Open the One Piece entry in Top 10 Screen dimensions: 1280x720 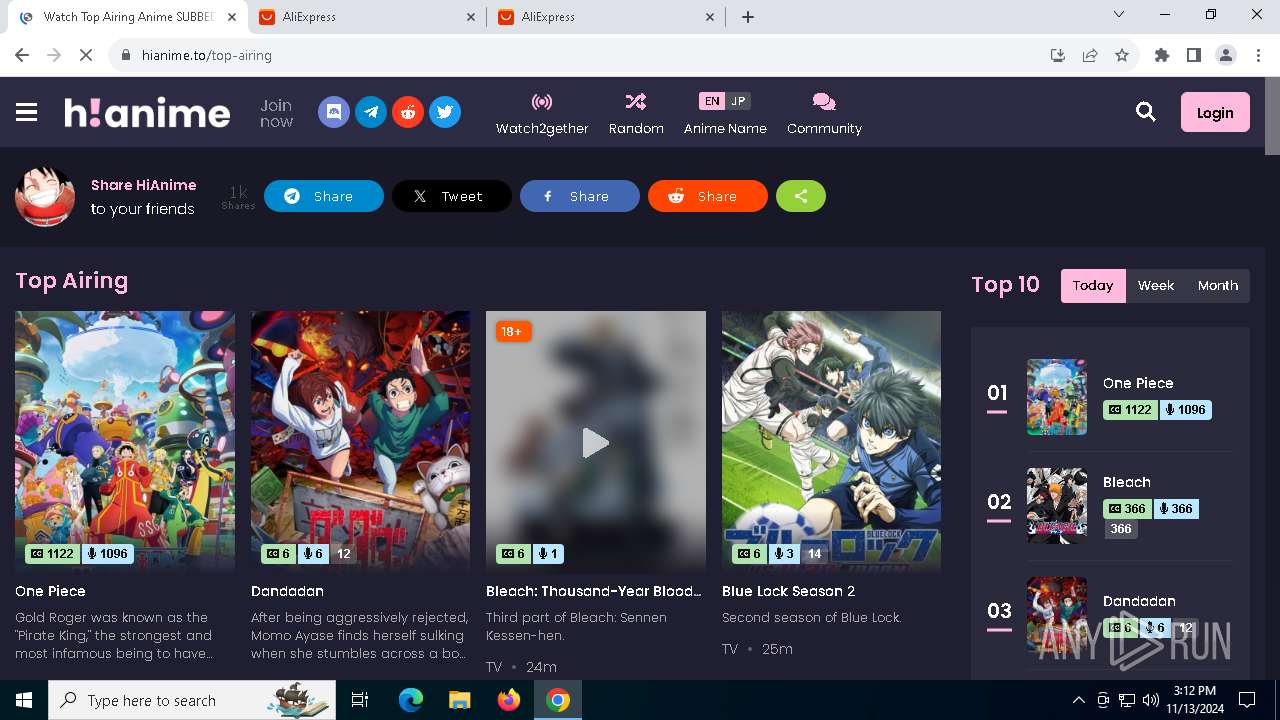(x=1138, y=383)
